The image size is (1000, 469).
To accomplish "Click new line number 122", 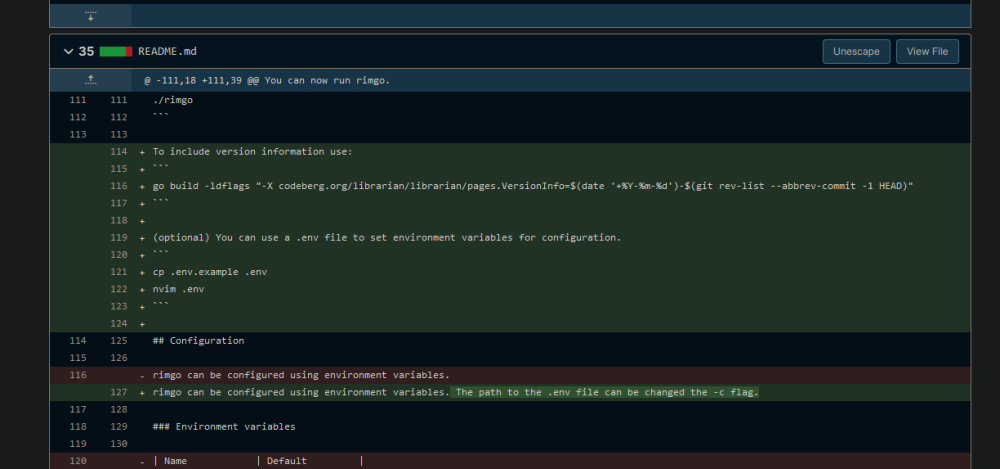I will click(119, 290).
